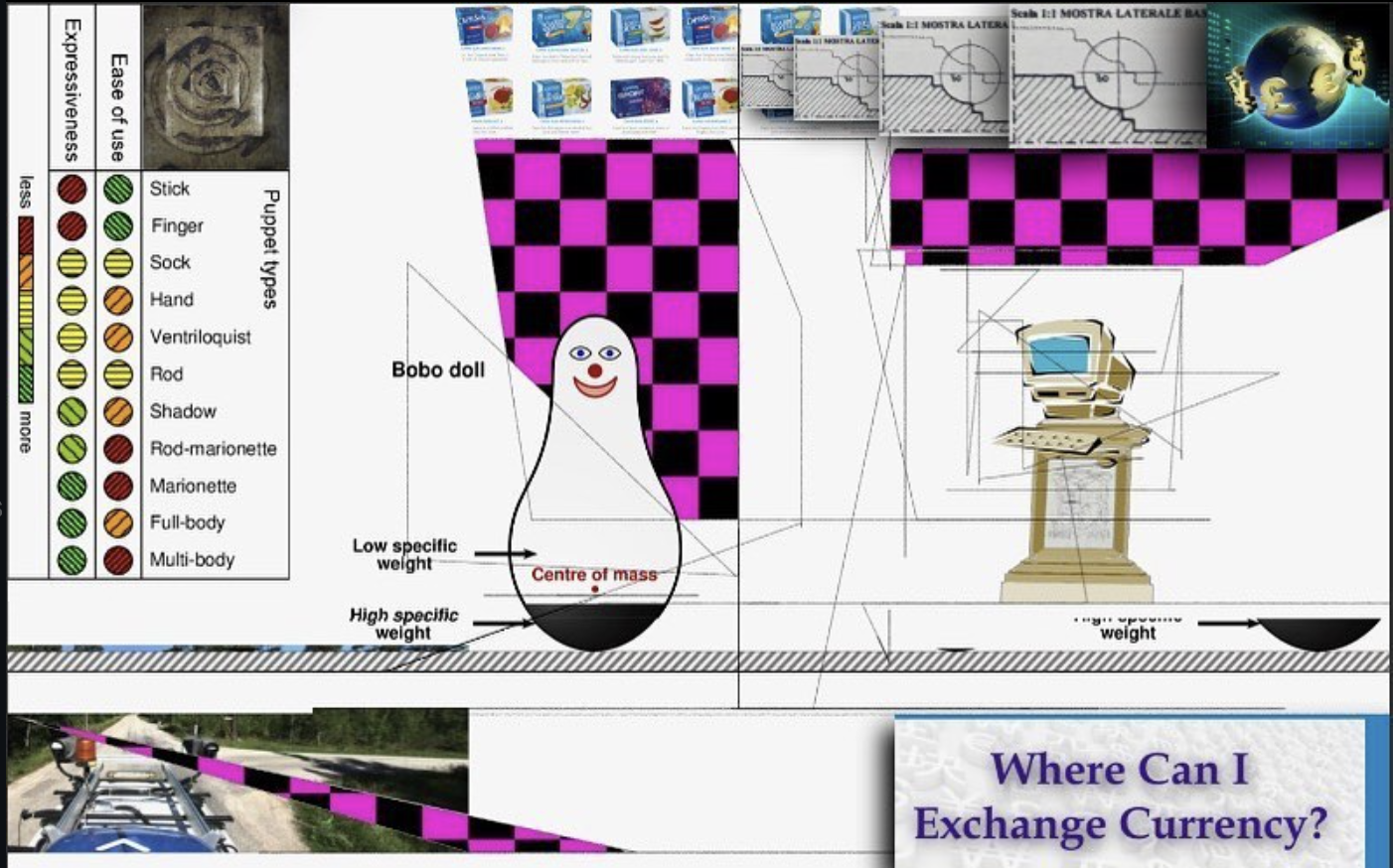Select the Multi-body ease of use red circle
This screenshot has width=1393, height=868.
click(x=118, y=560)
